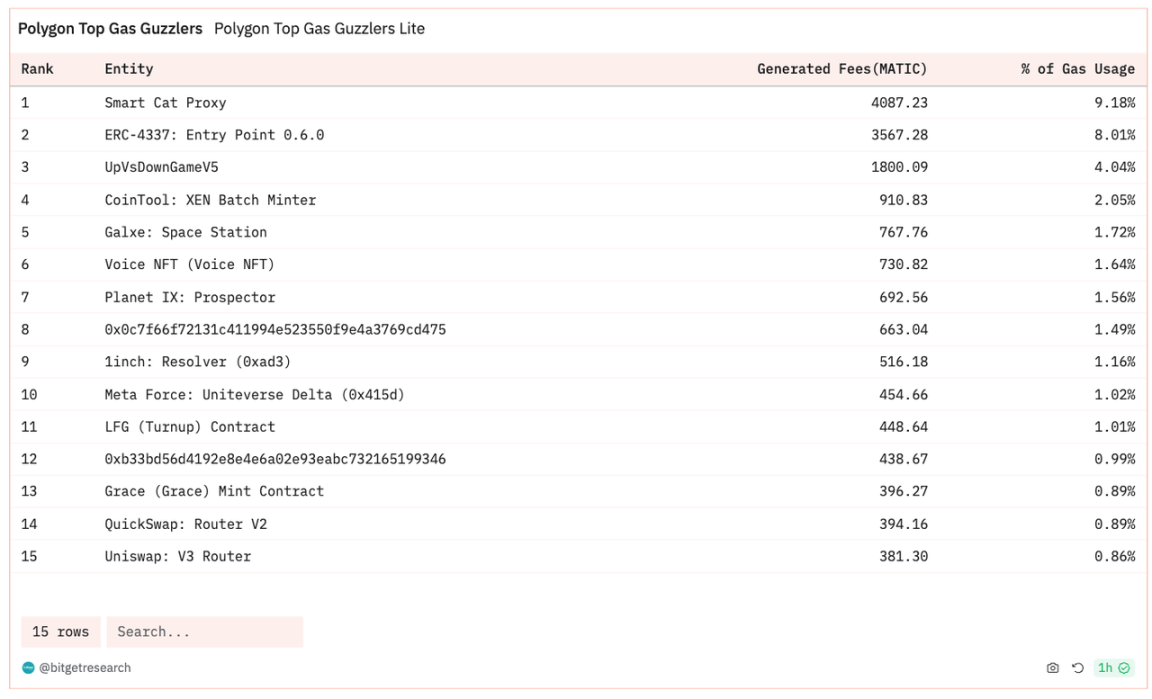The width and height of the screenshot is (1152, 699).
Task: Click the 0x0c7f66f72131c... address cell
Action: 275,329
